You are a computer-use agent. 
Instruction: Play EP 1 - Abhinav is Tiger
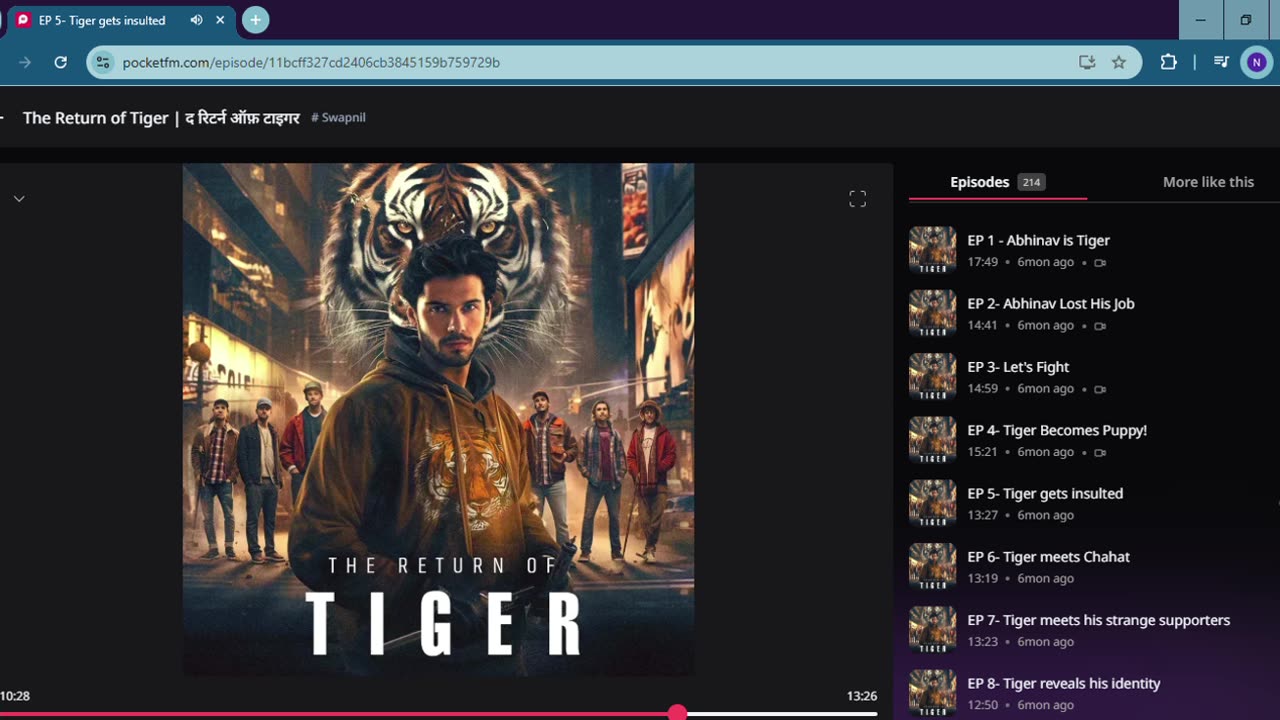(x=1038, y=240)
